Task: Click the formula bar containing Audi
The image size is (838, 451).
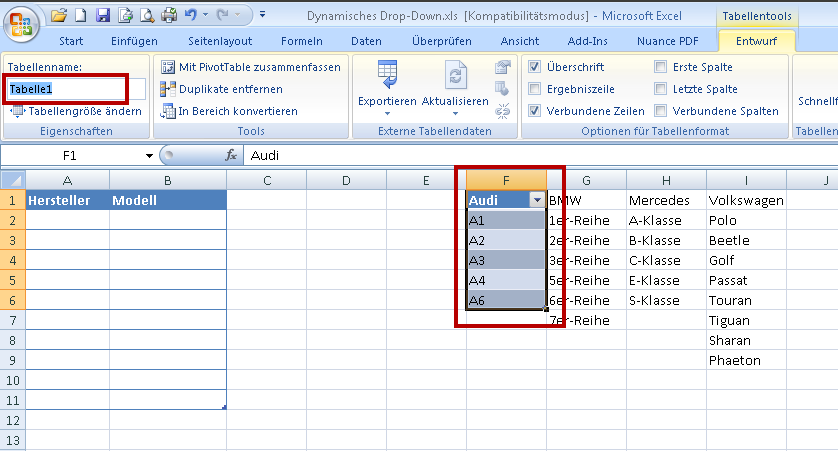Action: 540,155
